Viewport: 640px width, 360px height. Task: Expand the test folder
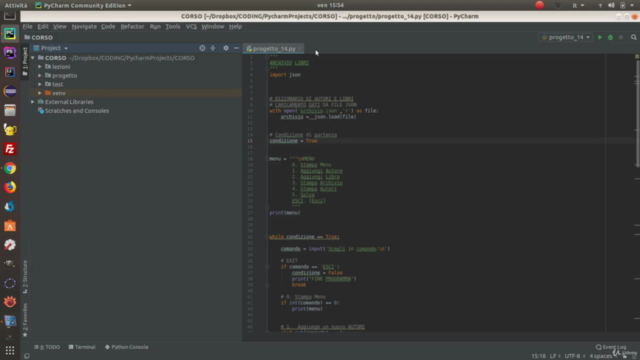[x=40, y=84]
